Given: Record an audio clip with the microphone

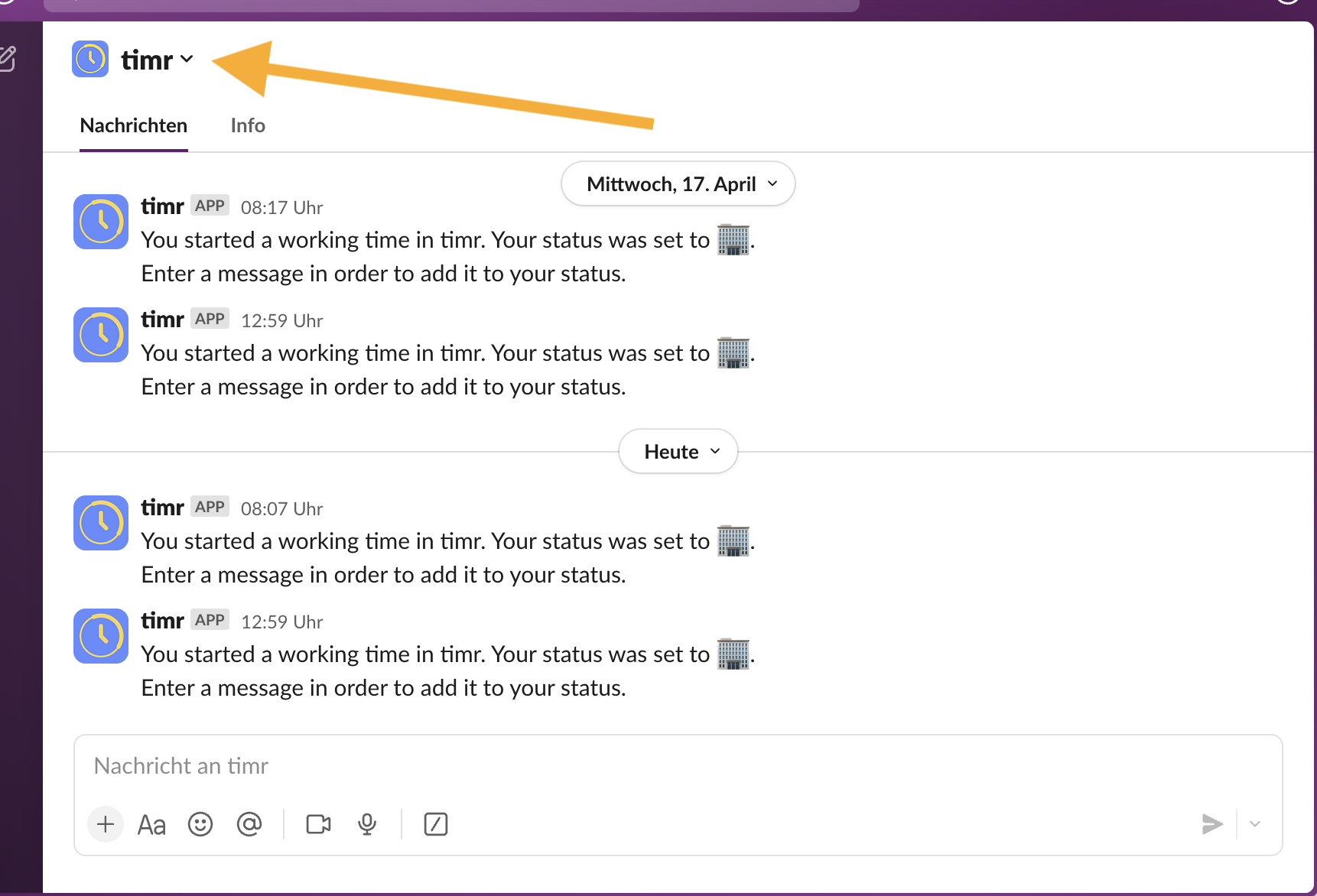Looking at the screenshot, I should click(x=367, y=824).
